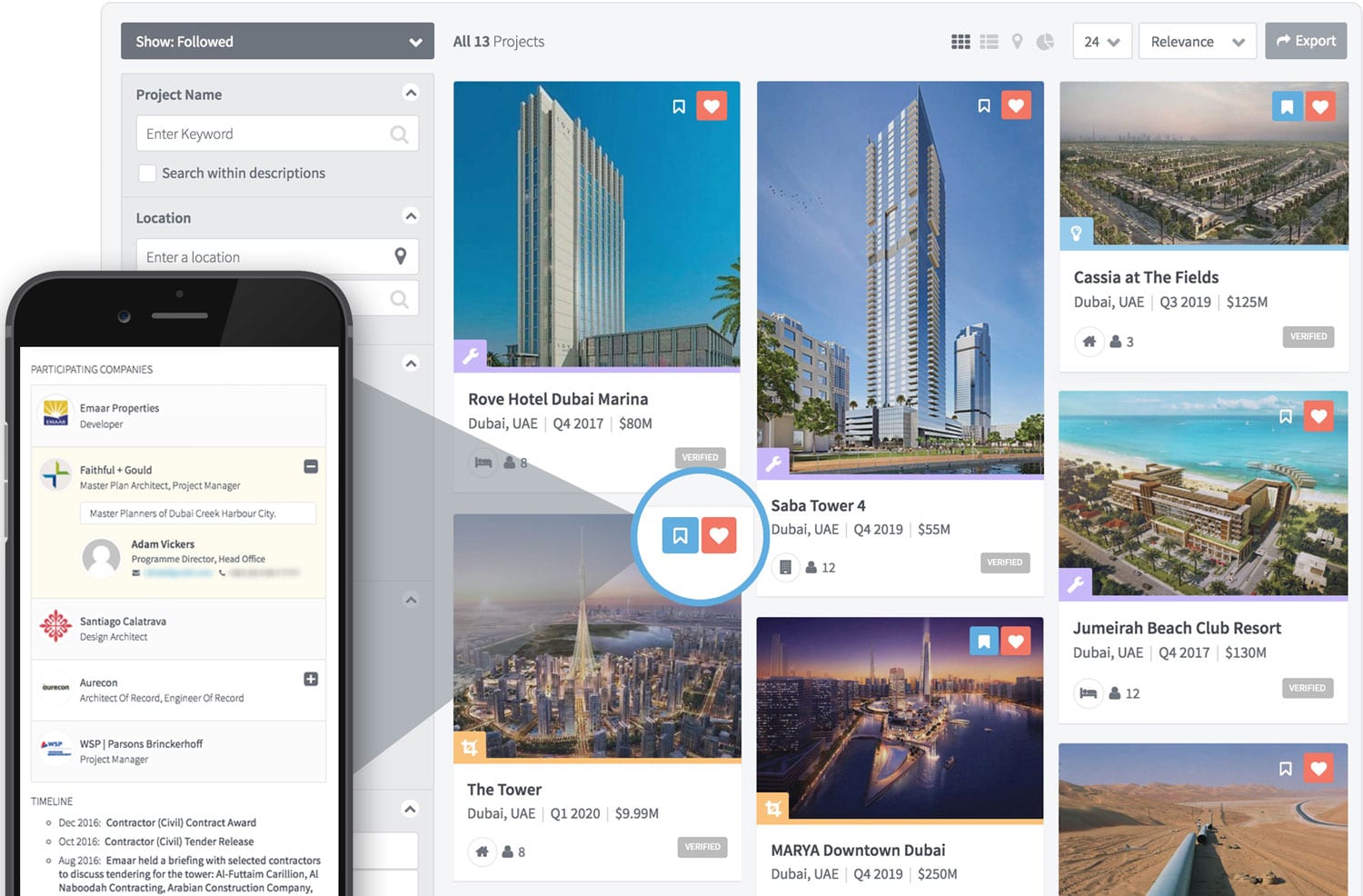The height and width of the screenshot is (896, 1363).
Task: Open the 24 per page dropdown
Action: [1102, 42]
